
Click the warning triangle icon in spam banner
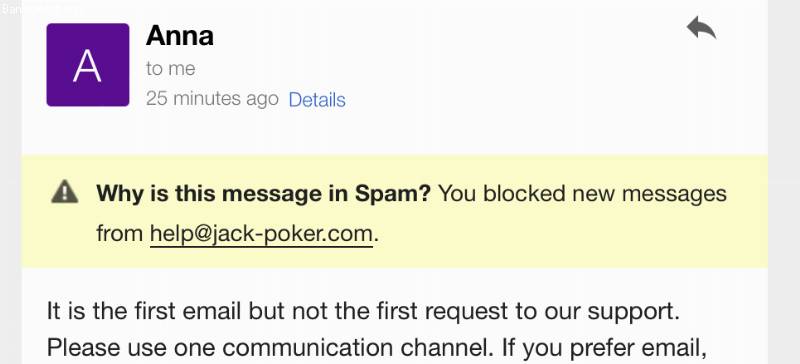click(65, 192)
